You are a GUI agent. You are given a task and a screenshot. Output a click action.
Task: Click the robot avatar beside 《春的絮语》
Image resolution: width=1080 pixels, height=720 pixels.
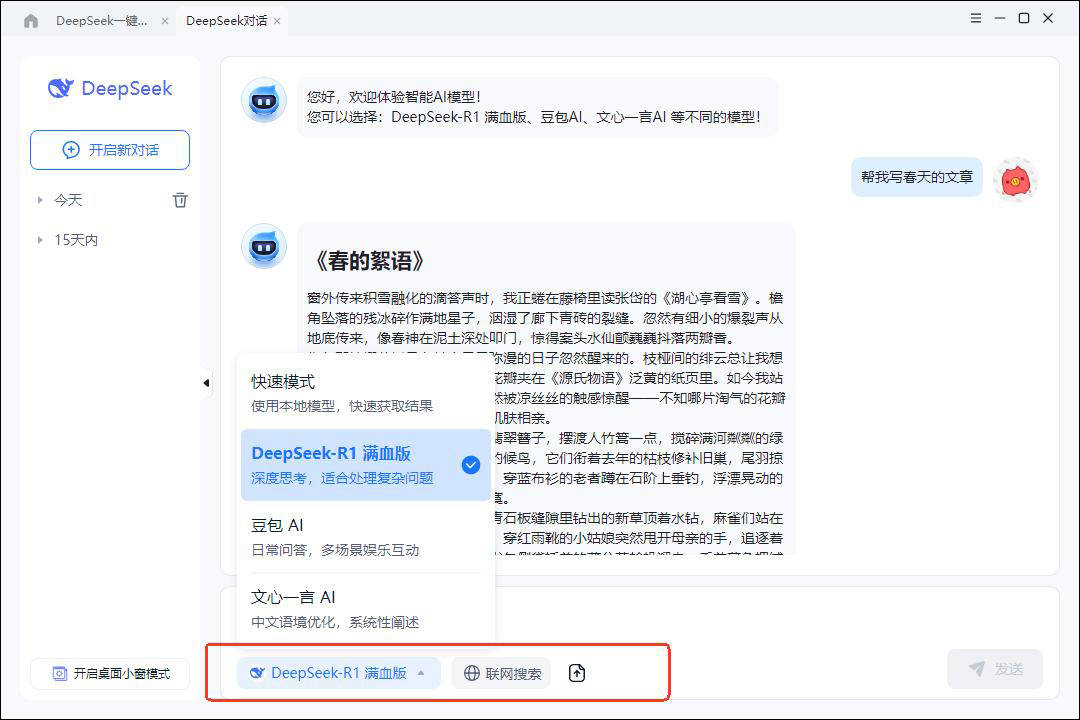264,246
